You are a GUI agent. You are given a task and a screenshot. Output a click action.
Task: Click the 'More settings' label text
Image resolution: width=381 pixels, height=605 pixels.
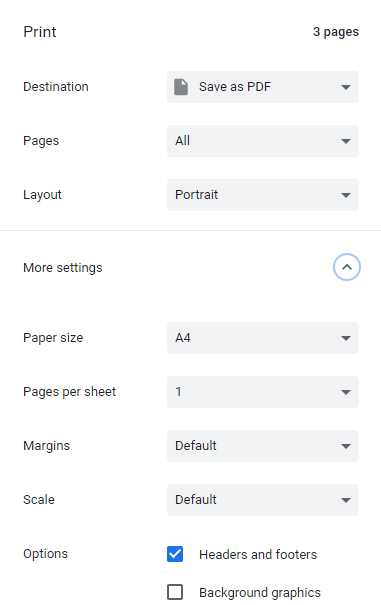click(x=63, y=268)
